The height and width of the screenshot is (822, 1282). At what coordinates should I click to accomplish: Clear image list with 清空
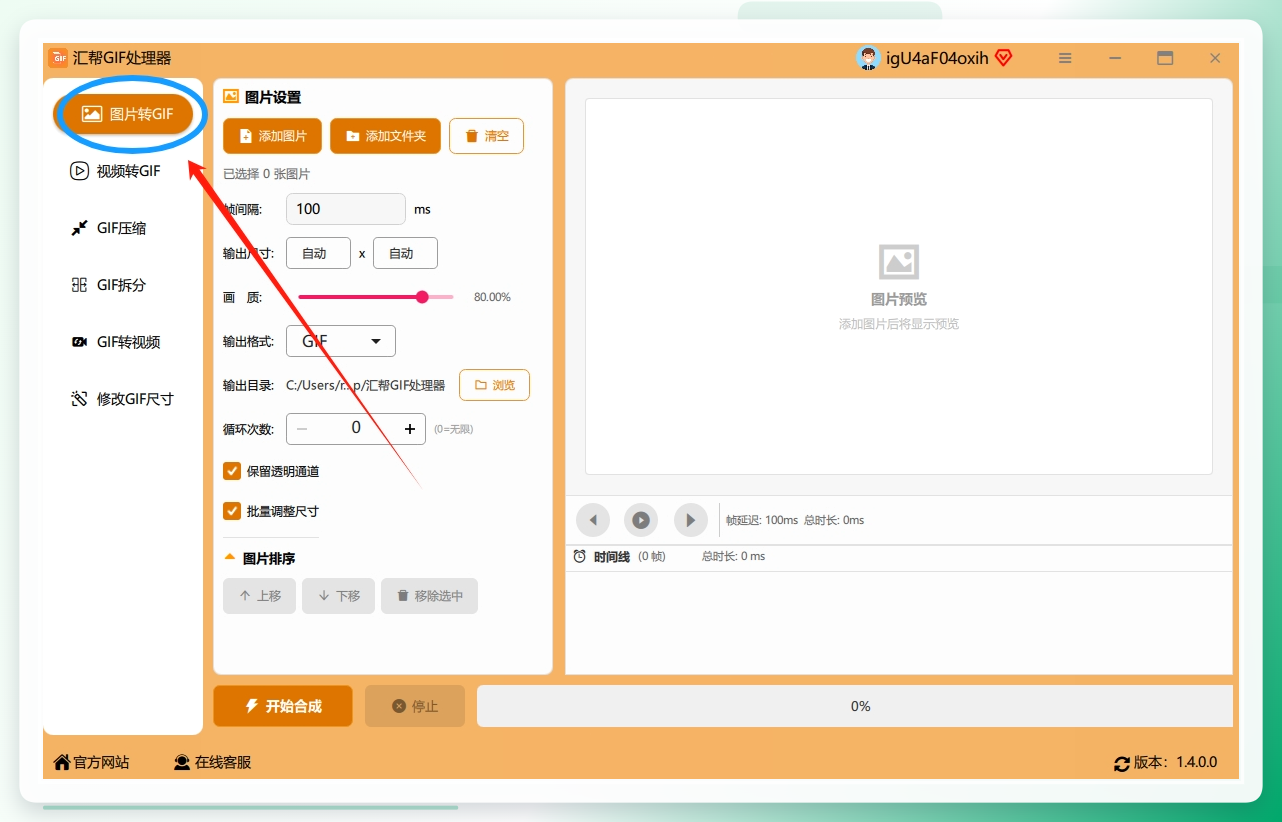[x=486, y=136]
